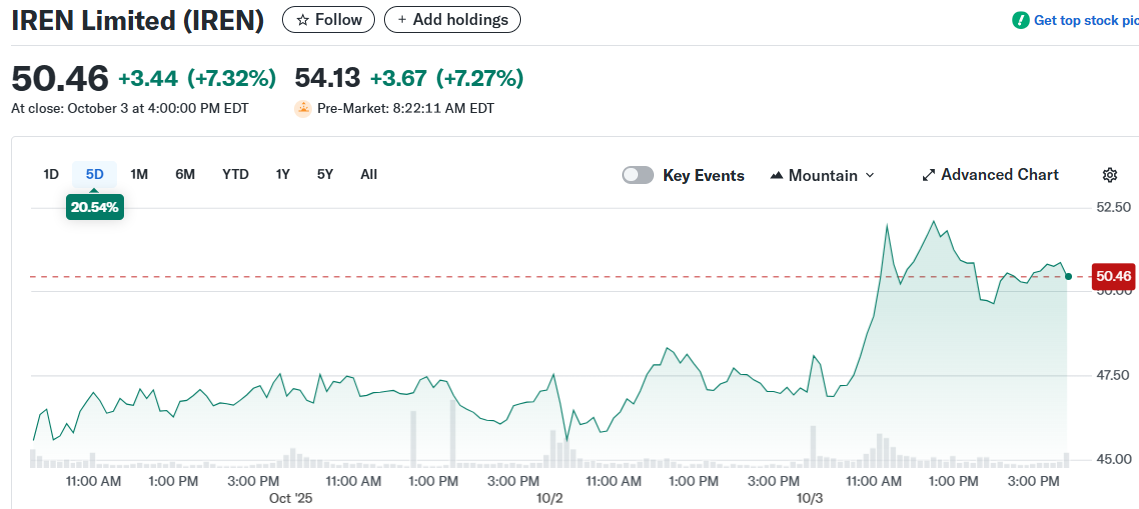Click the Advanced Chart expand arrows icon
Screen dimensions: 1139x509
(929, 175)
